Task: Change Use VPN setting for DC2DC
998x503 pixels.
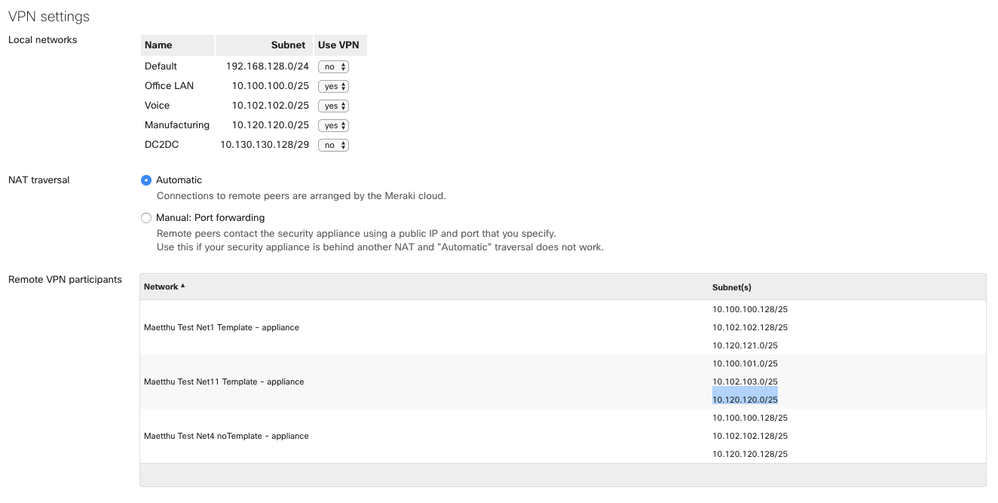Action: coord(333,145)
